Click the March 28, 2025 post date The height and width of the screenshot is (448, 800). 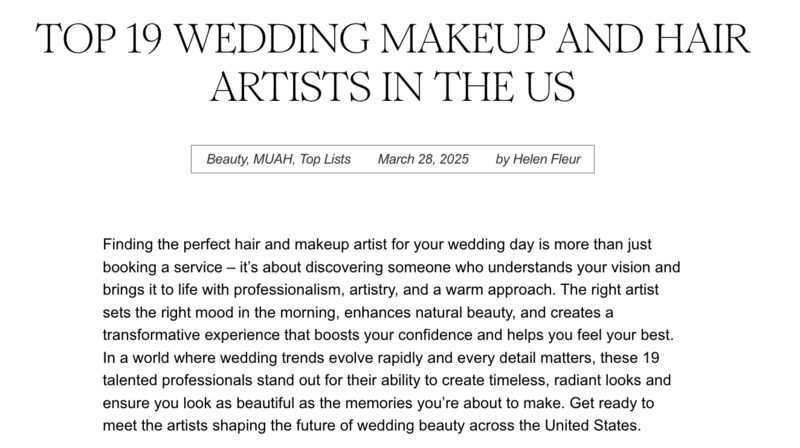coord(423,159)
